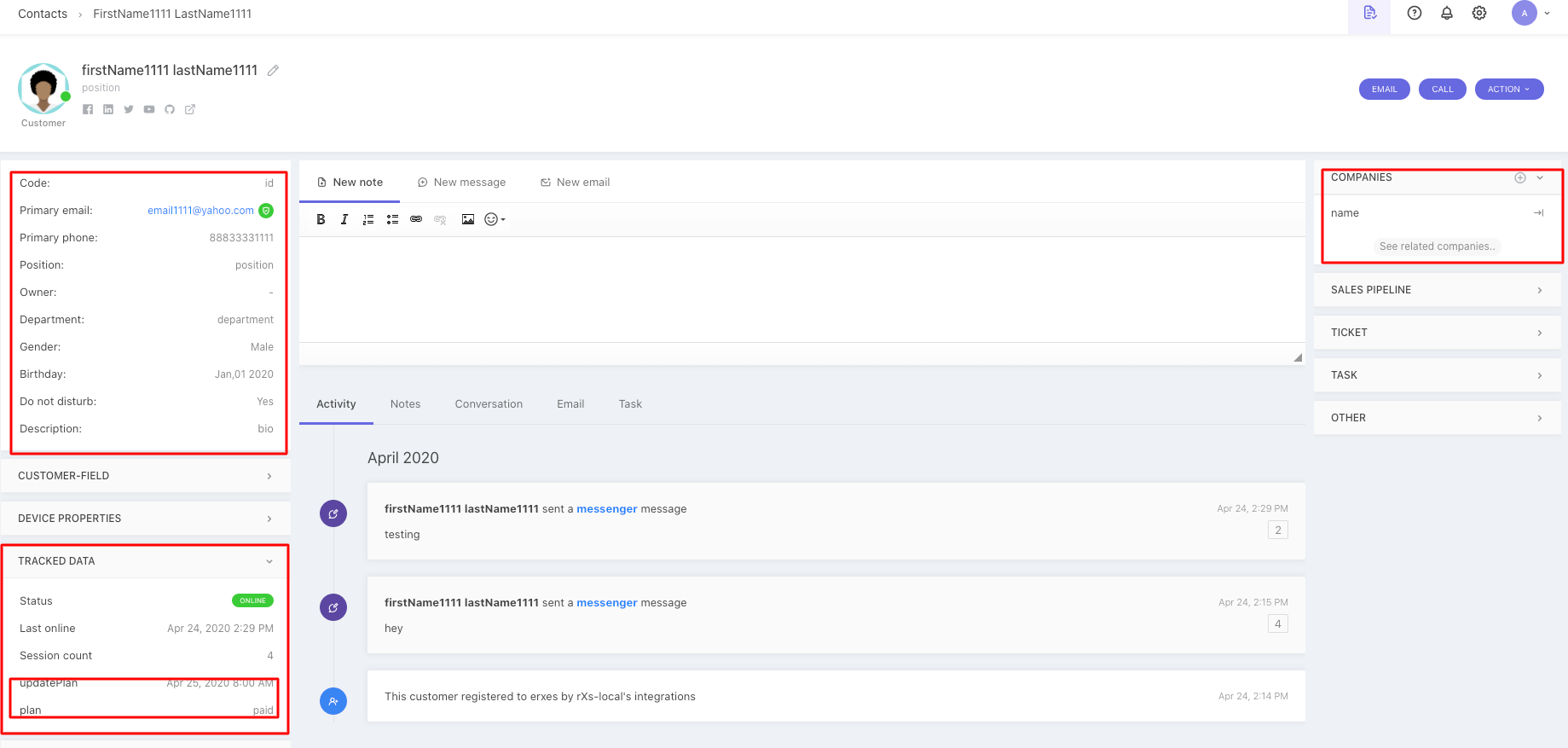
Task: Click count badge 2 on testing message
Action: [1277, 531]
